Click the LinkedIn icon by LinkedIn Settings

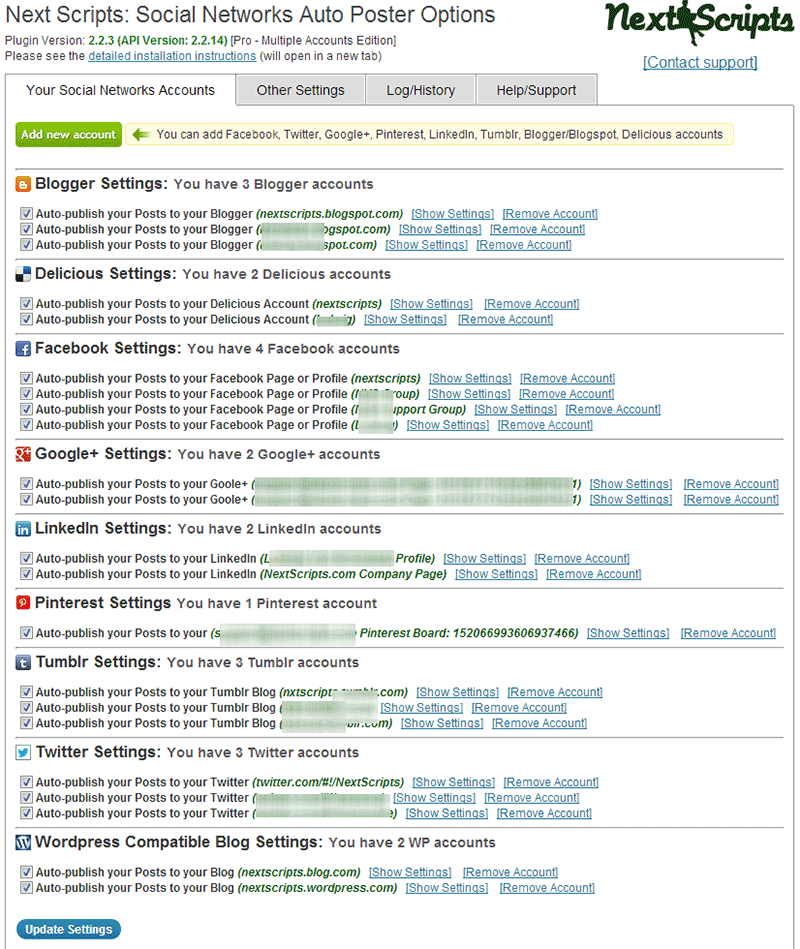[x=23, y=529]
